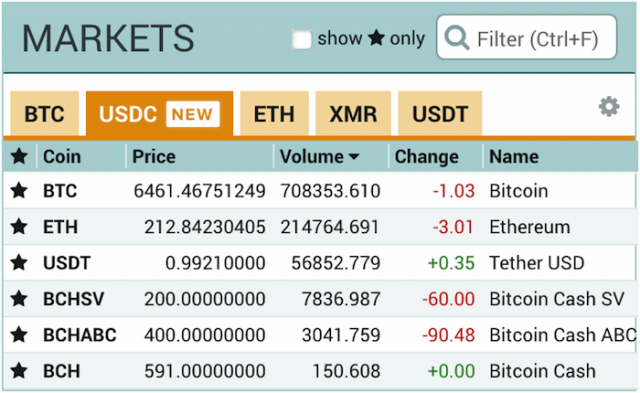Toggle the favorite star for ETH
The image size is (640, 393).
19,226
